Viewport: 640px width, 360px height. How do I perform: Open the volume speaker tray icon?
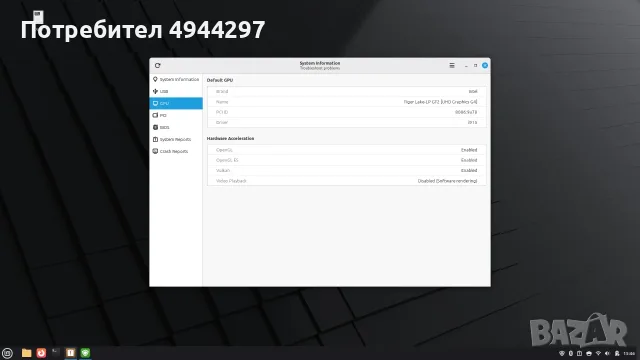[x=607, y=353]
